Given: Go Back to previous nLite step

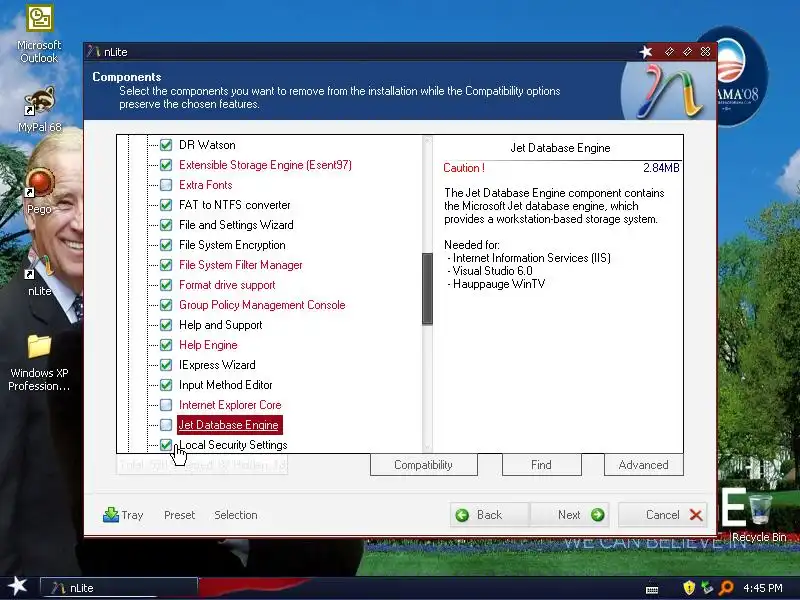Looking at the screenshot, I should point(490,515).
